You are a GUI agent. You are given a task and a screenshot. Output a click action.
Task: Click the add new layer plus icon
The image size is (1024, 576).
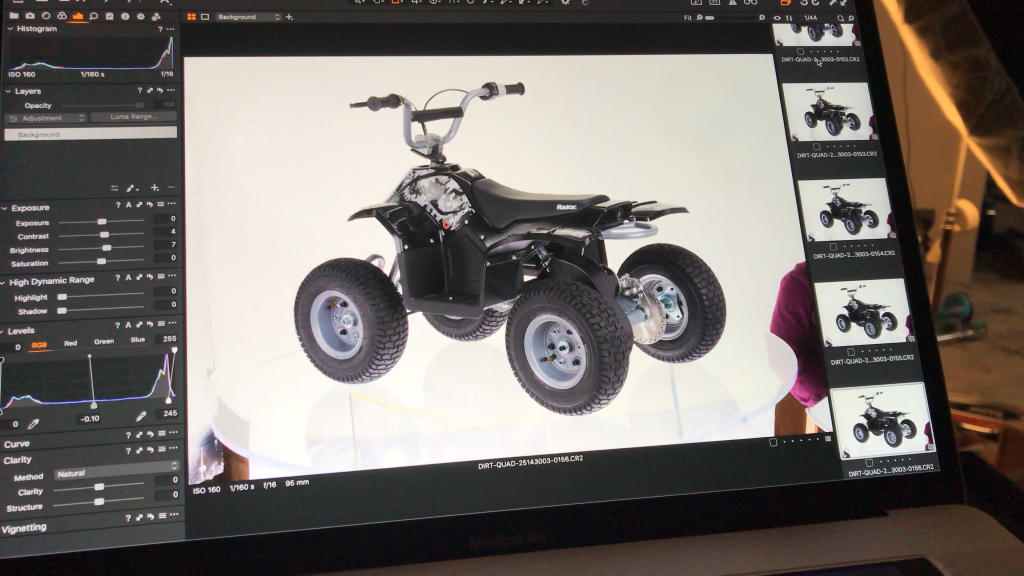pos(154,188)
